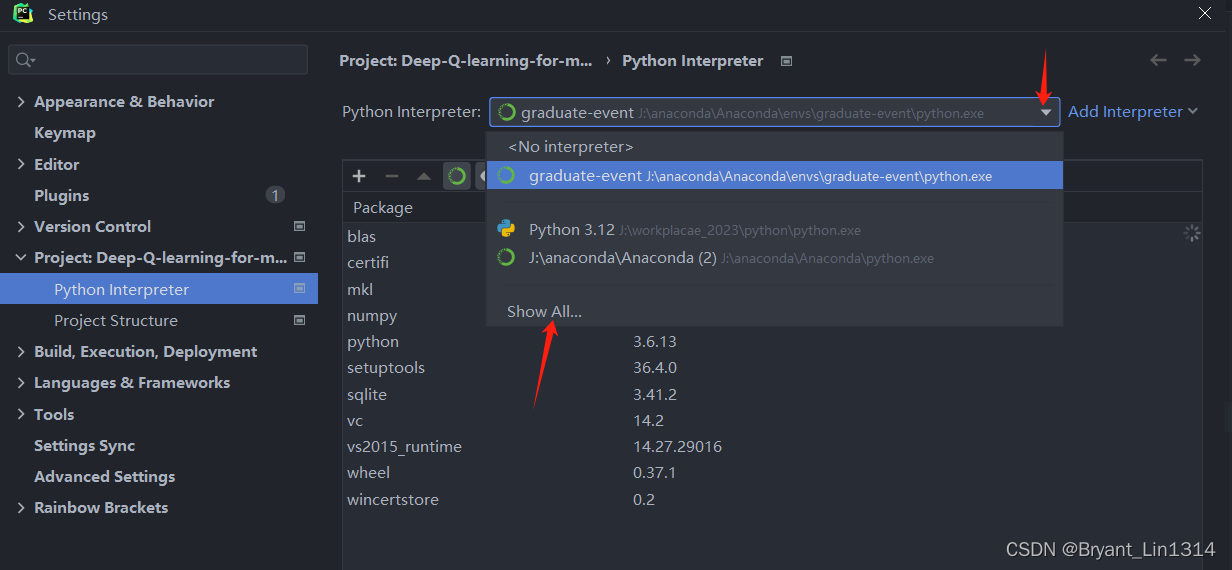Click the project-level icon on Project Structure row
This screenshot has width=1232, height=570.
[299, 321]
